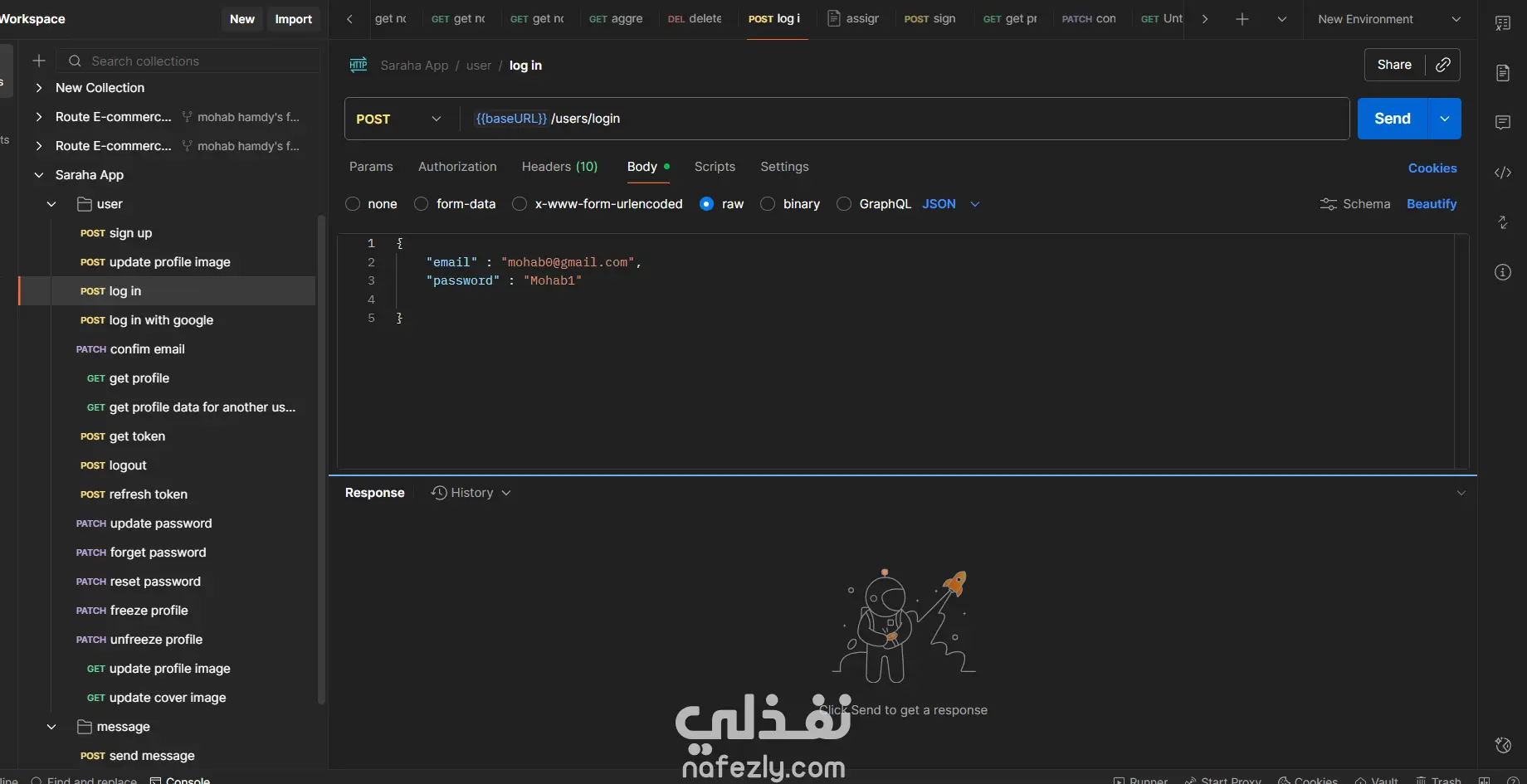Open the tab list overflow chevron
Screen dimensions: 1527x784
1282,19
